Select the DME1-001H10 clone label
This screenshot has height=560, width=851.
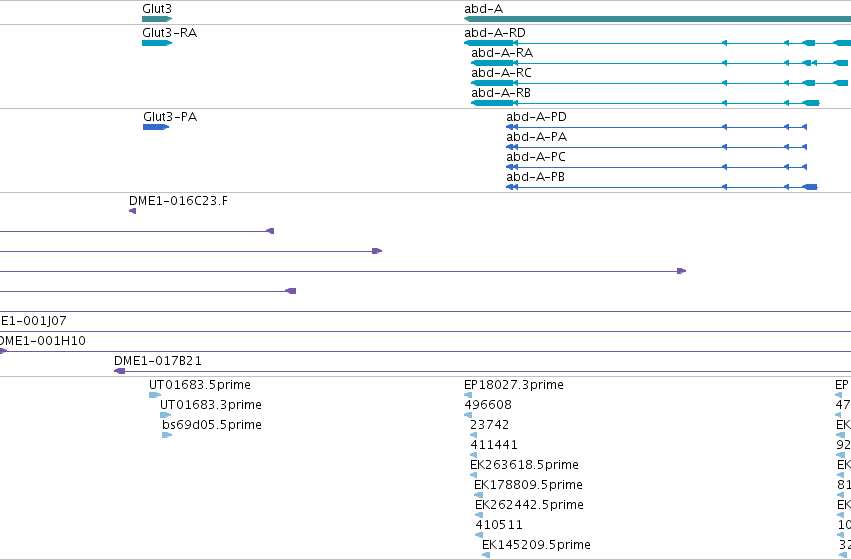(x=42, y=341)
